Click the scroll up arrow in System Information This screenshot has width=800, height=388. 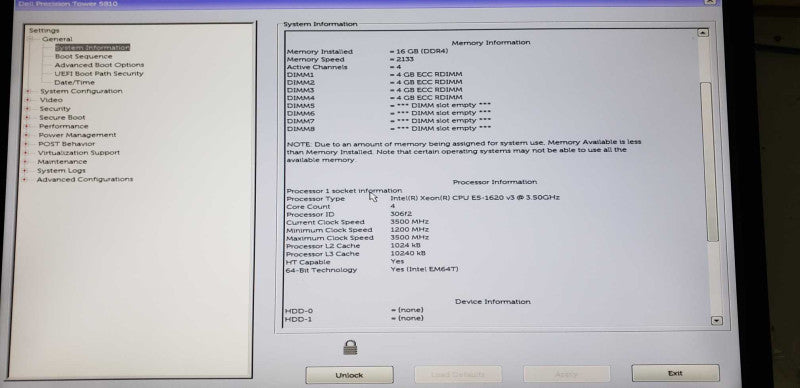(703, 33)
